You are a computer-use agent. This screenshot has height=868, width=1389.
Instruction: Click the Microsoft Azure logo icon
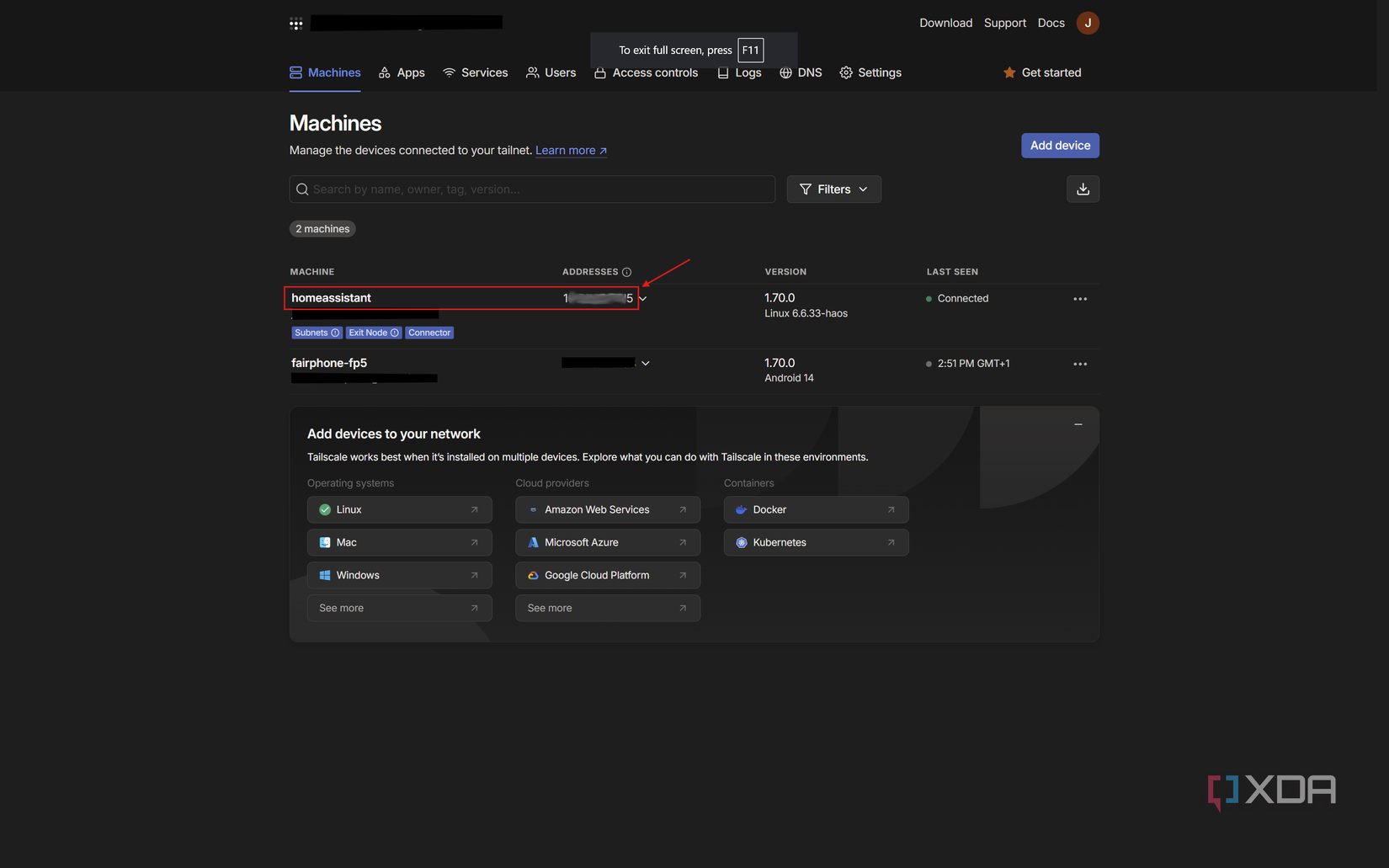[533, 542]
